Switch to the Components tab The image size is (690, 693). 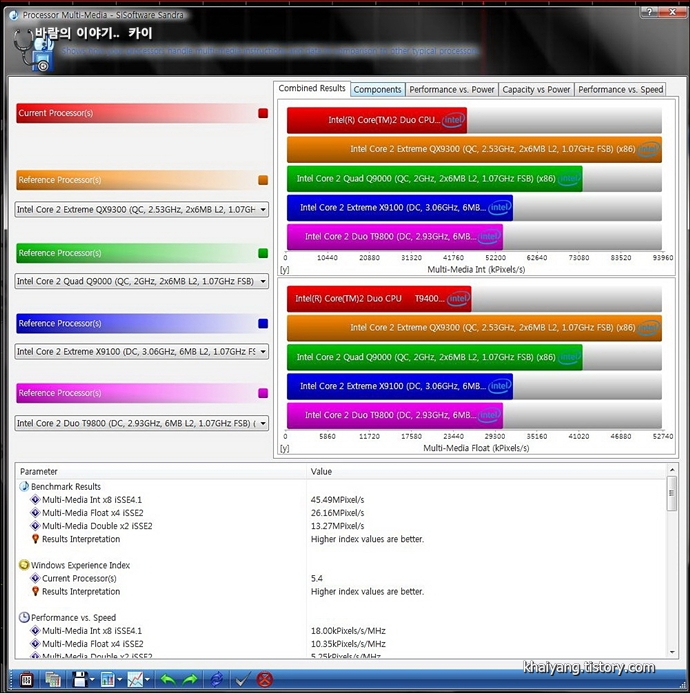click(x=377, y=89)
